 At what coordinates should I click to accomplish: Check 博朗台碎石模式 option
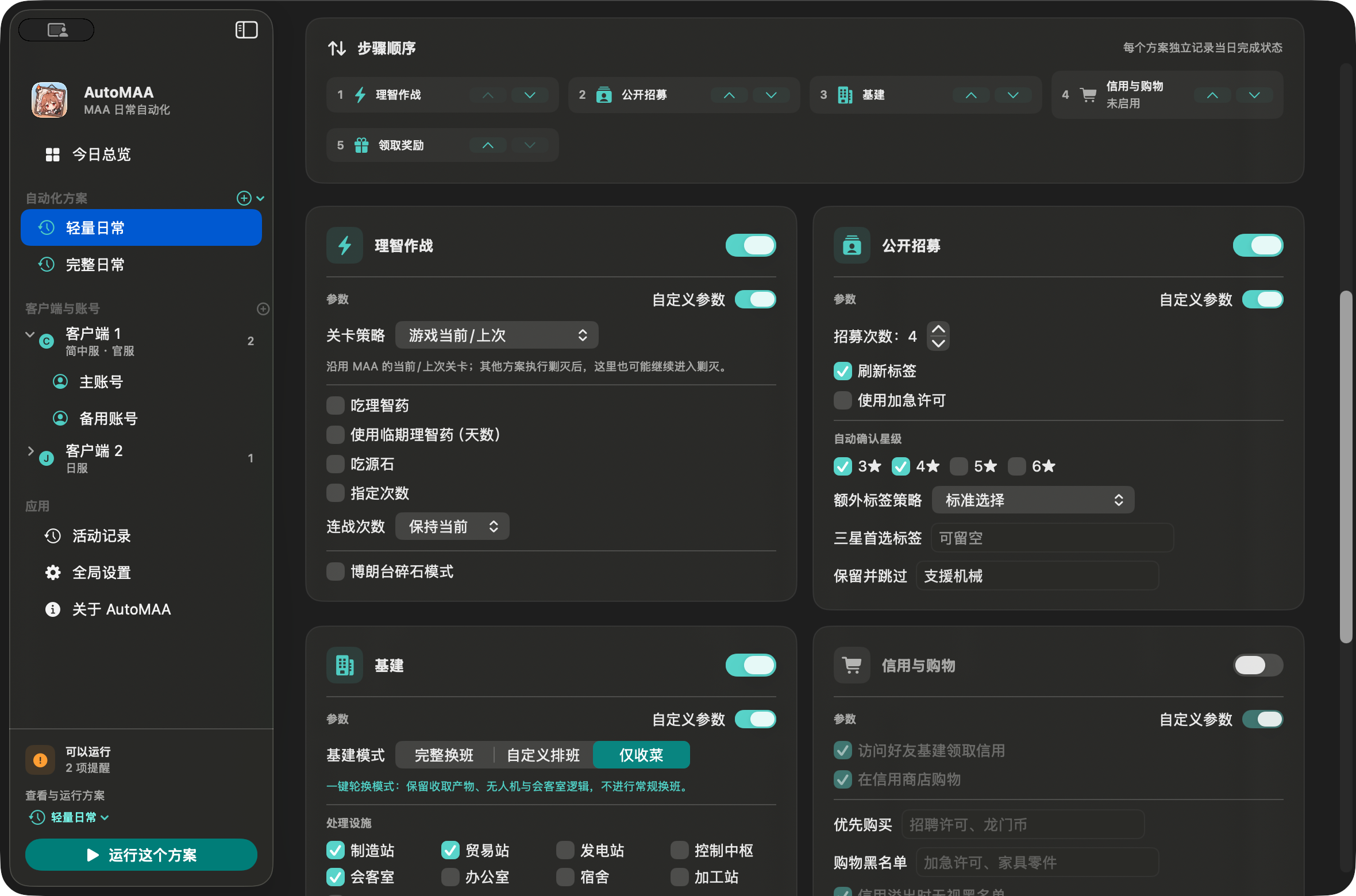pos(336,571)
